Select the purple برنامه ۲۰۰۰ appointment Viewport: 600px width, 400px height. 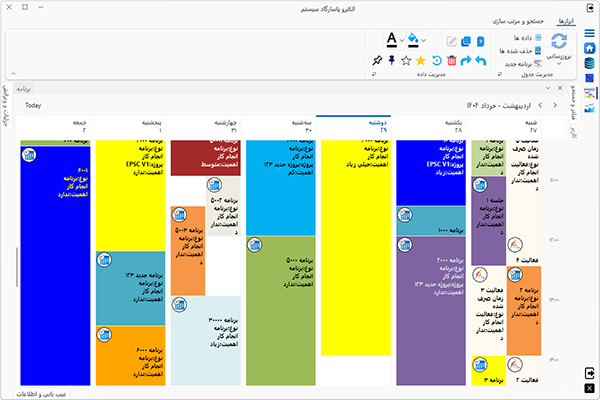pyautogui.click(x=431, y=311)
